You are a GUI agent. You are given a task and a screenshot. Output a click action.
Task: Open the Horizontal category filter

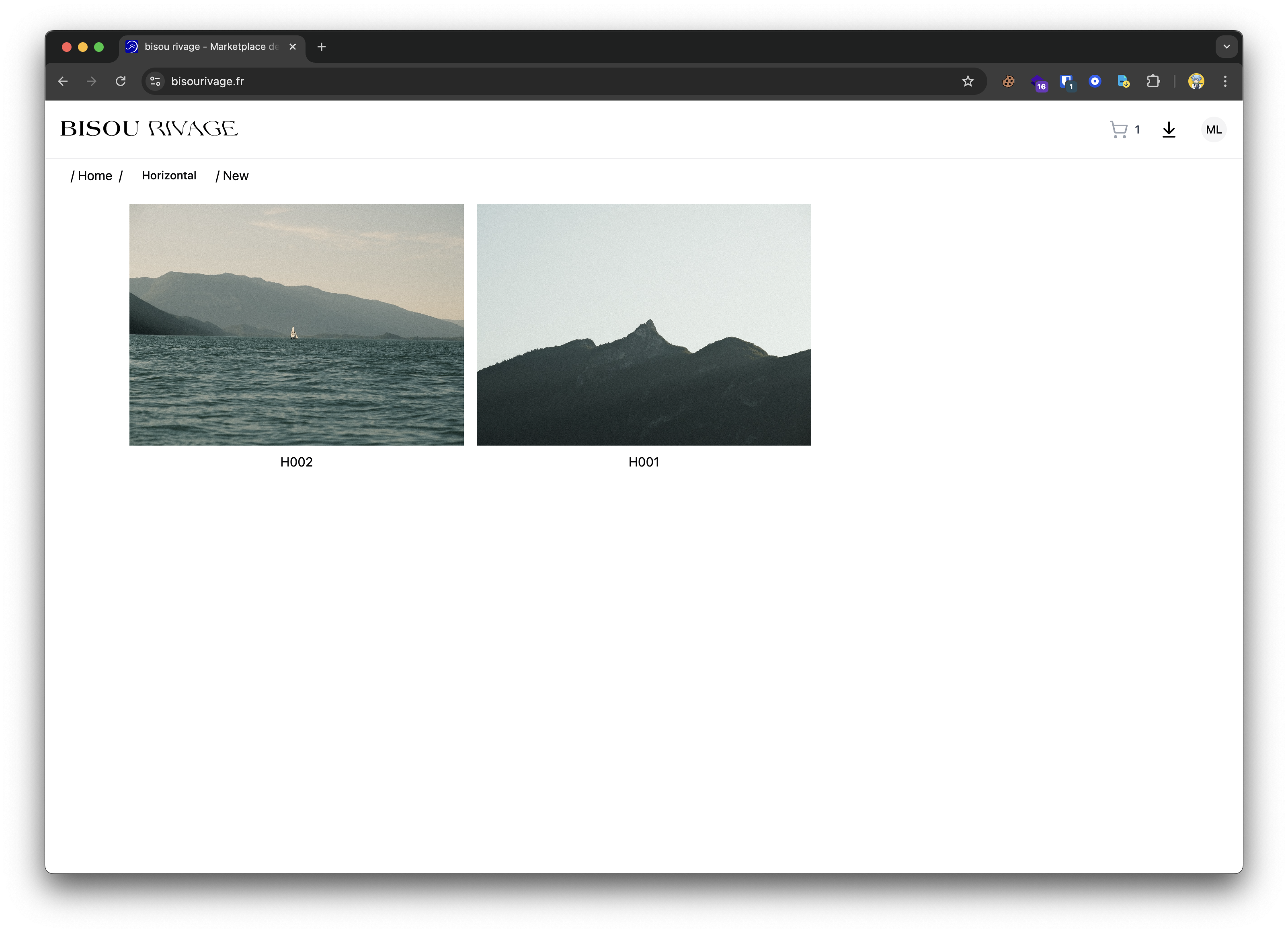pyautogui.click(x=169, y=176)
